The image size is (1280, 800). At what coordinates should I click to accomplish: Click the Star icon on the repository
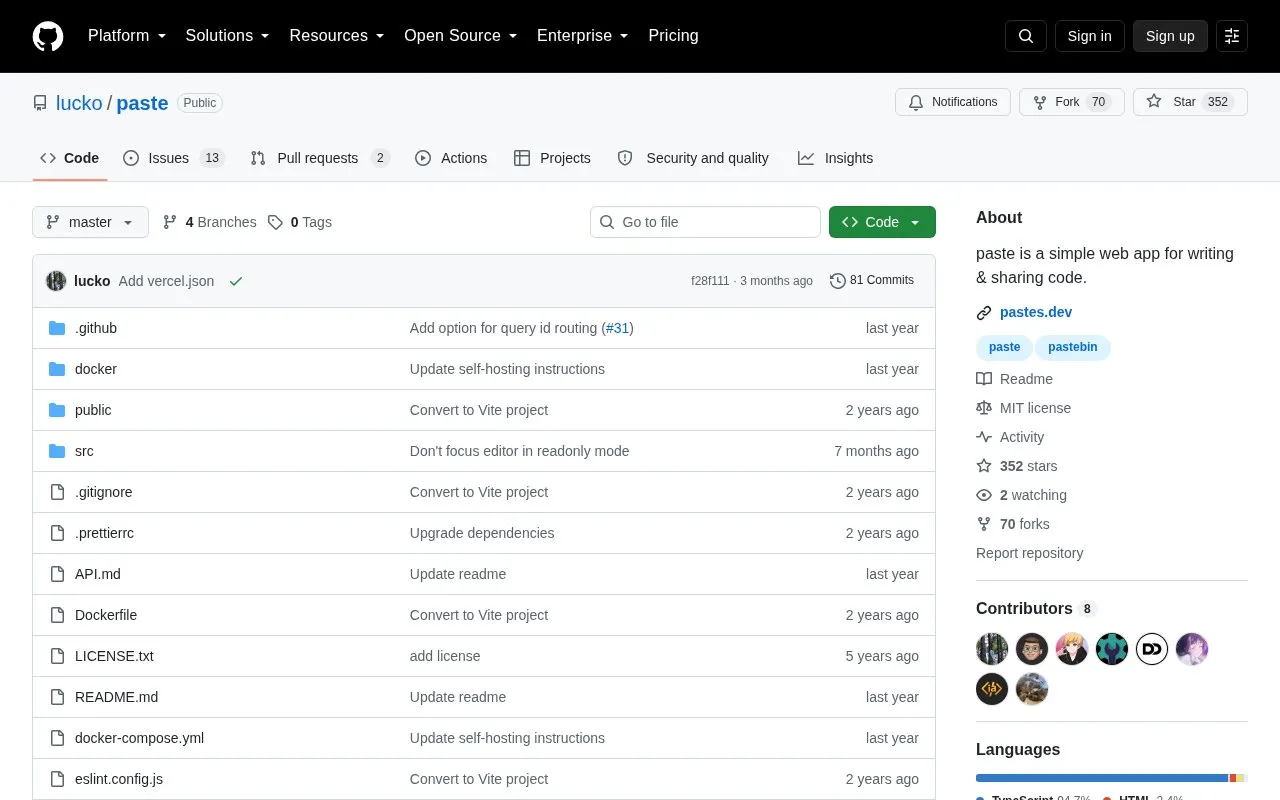tap(1154, 102)
